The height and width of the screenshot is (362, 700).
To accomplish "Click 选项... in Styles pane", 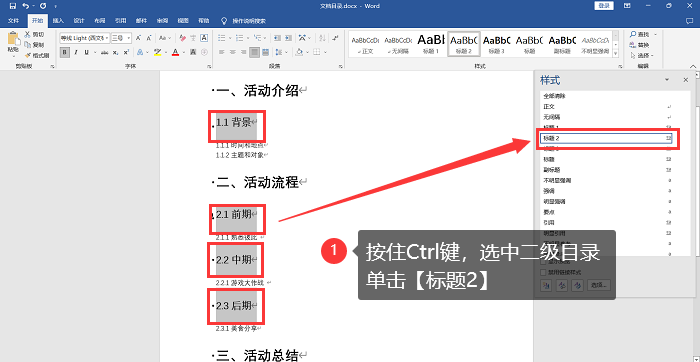I will (599, 285).
